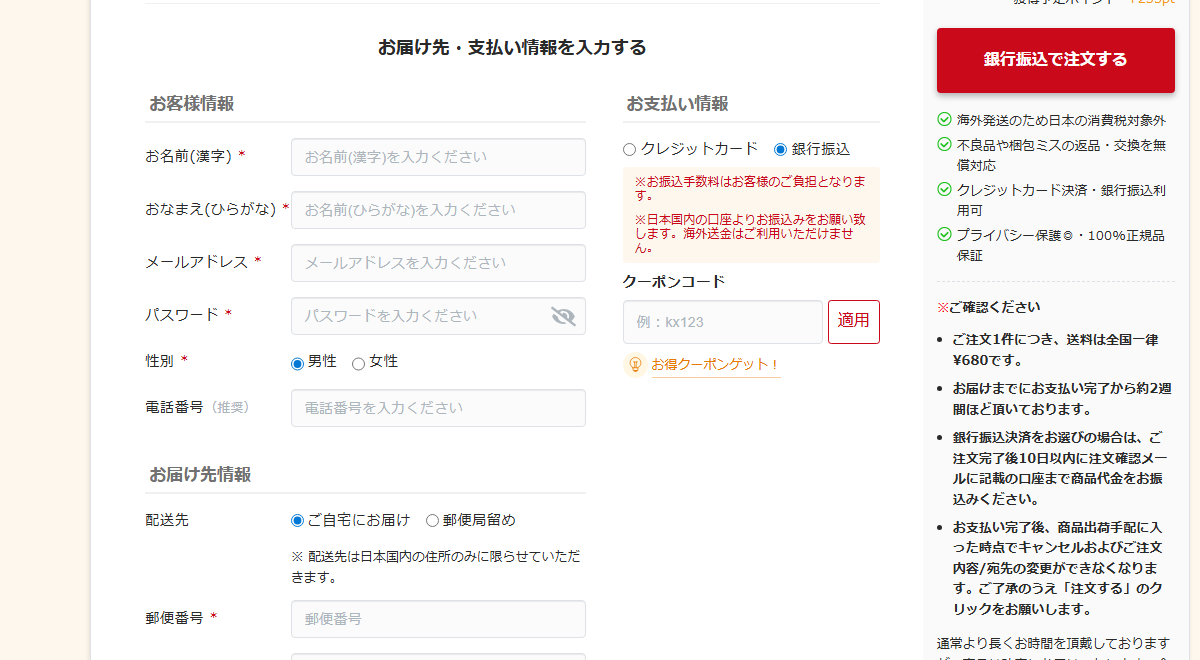This screenshot has height=660, width=1200.
Task: Click bullet about 注文完了後10日以内 payment
Action: pos(1058,468)
